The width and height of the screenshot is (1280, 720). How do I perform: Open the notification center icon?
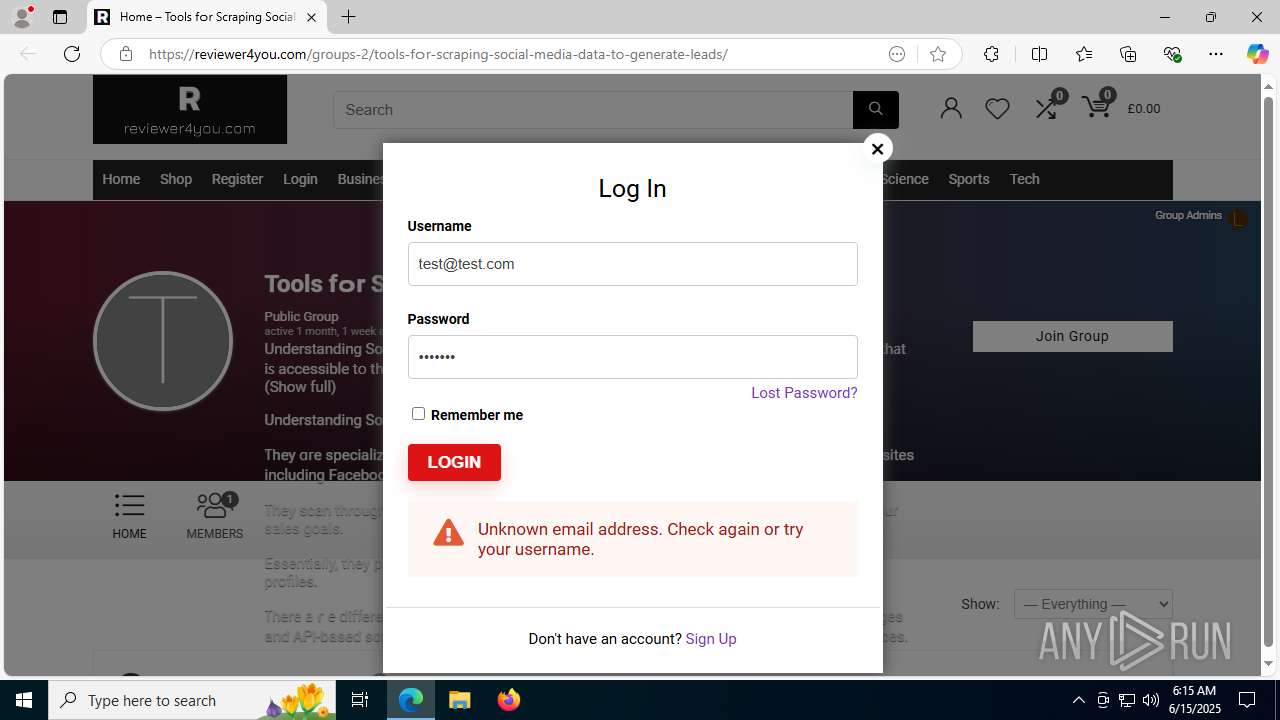coord(1247,700)
